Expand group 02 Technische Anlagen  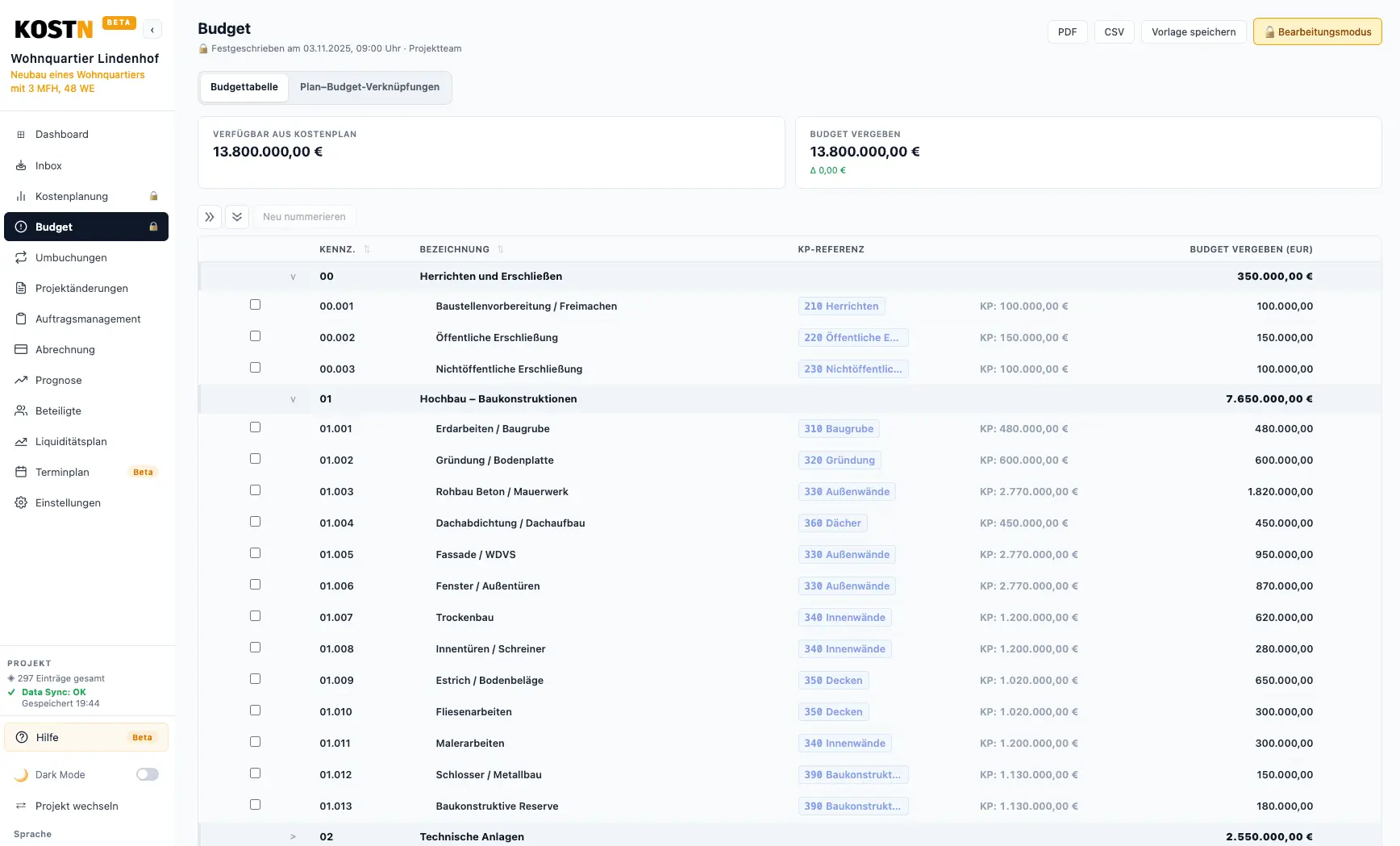point(293,837)
